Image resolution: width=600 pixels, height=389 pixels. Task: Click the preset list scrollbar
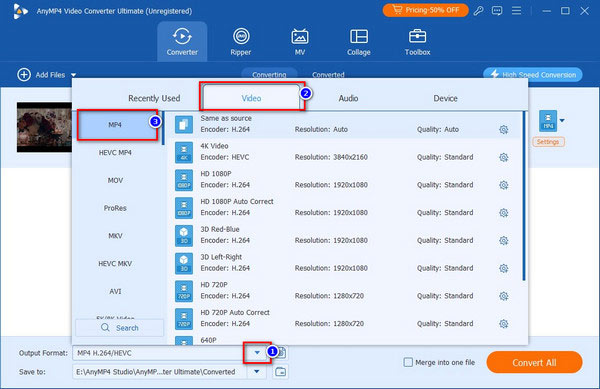[x=524, y=196]
